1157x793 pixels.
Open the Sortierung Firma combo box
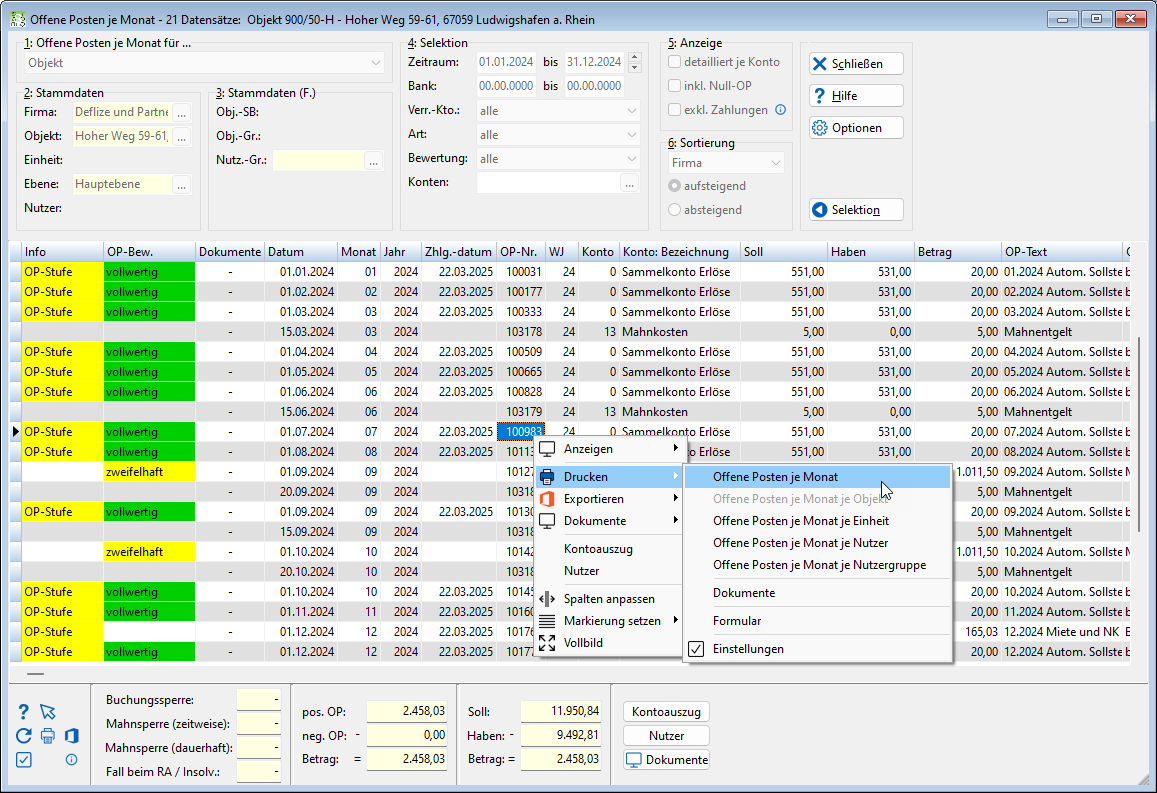(726, 163)
